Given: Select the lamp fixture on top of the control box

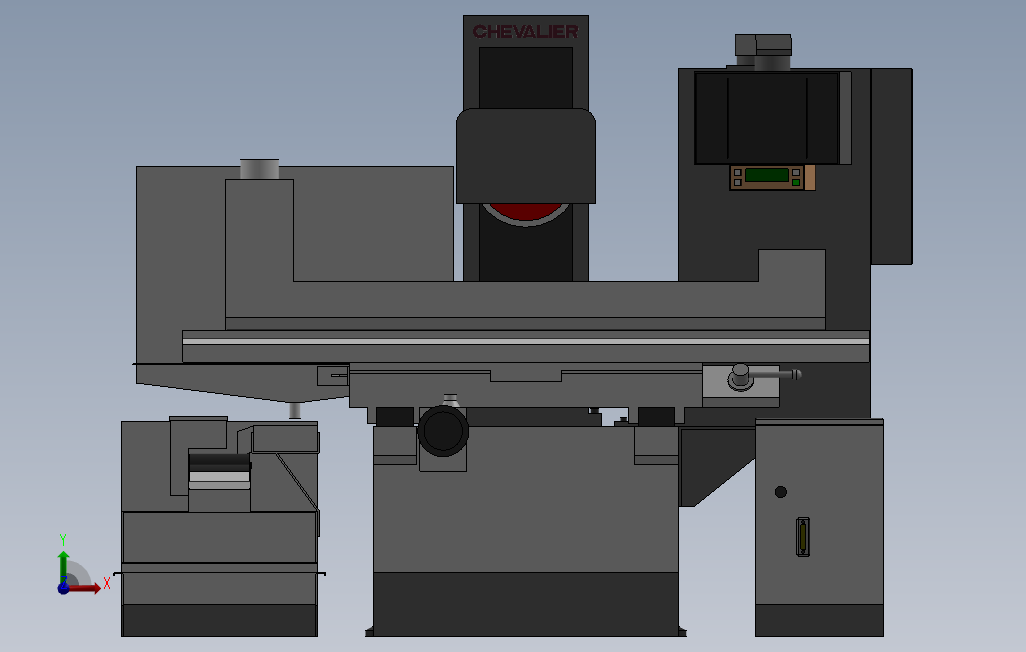Looking at the screenshot, I should [764, 52].
